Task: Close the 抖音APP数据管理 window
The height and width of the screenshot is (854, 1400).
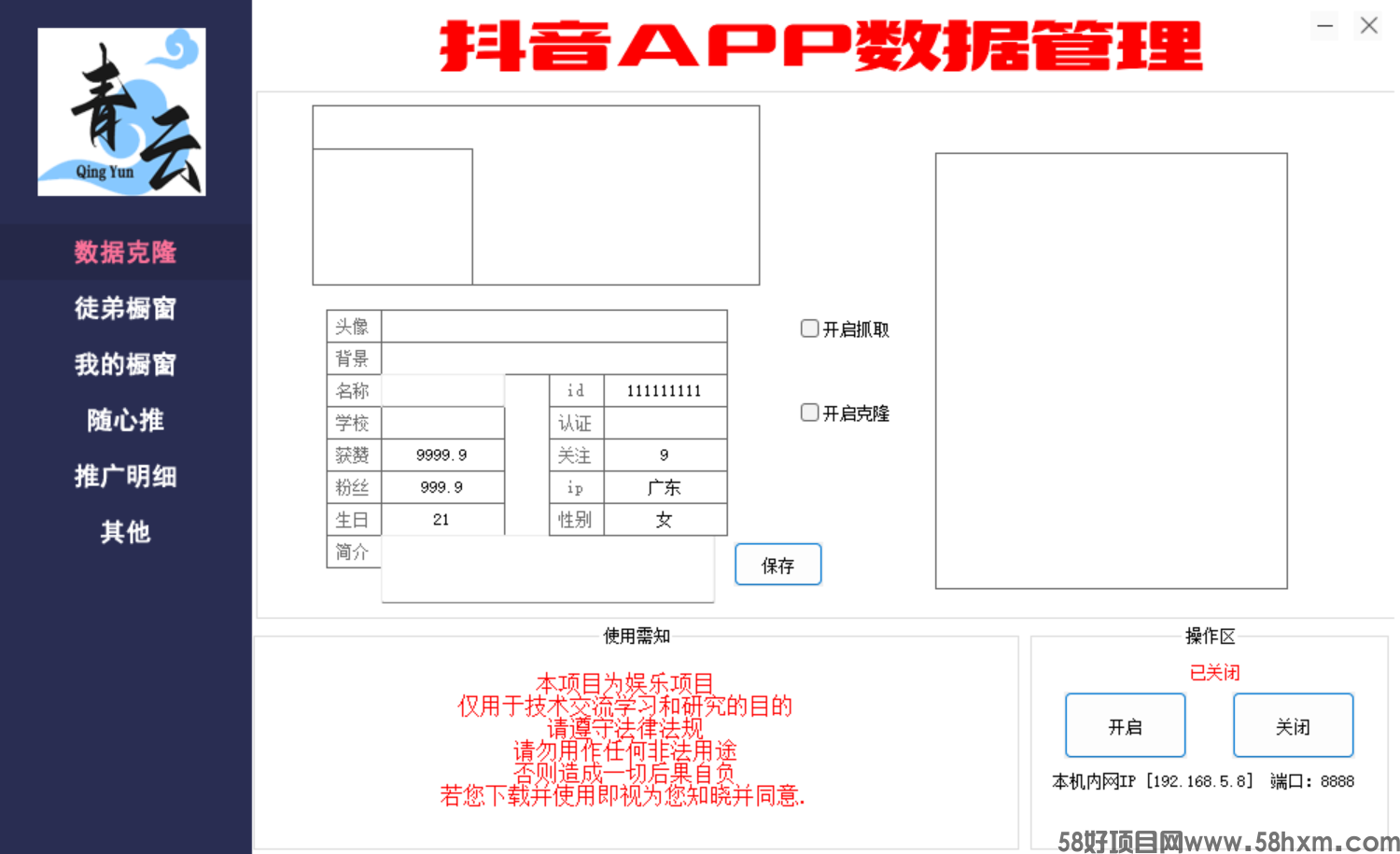Action: [x=1369, y=26]
